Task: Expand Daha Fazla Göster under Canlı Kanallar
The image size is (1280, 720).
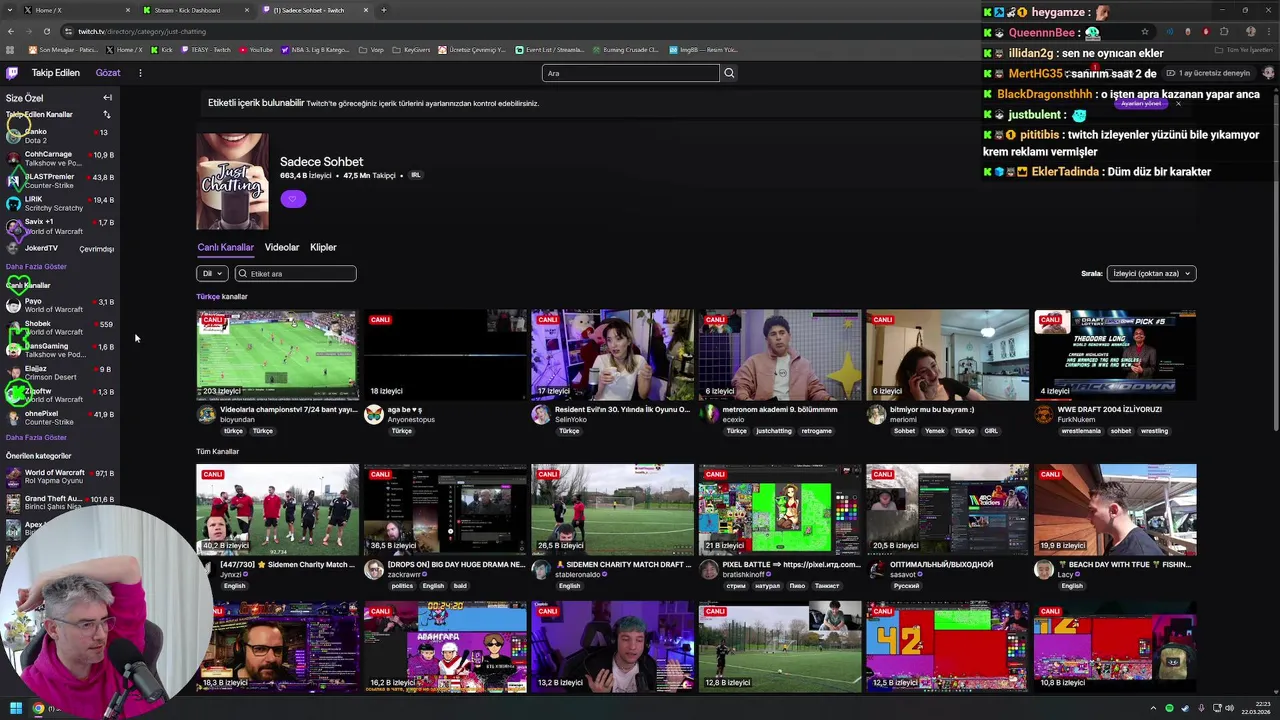Action: tap(36, 438)
